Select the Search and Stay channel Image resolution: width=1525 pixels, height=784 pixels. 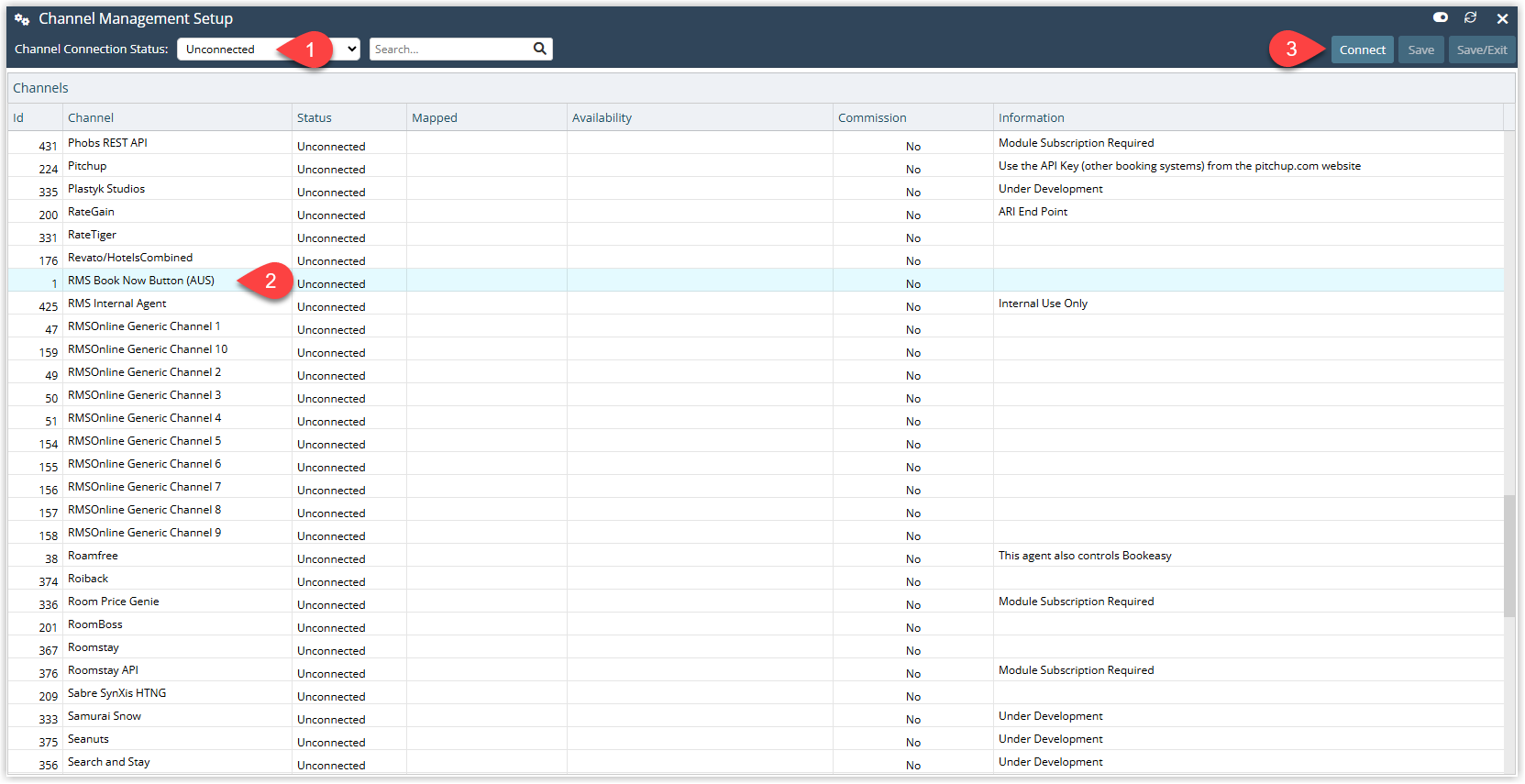click(109, 762)
